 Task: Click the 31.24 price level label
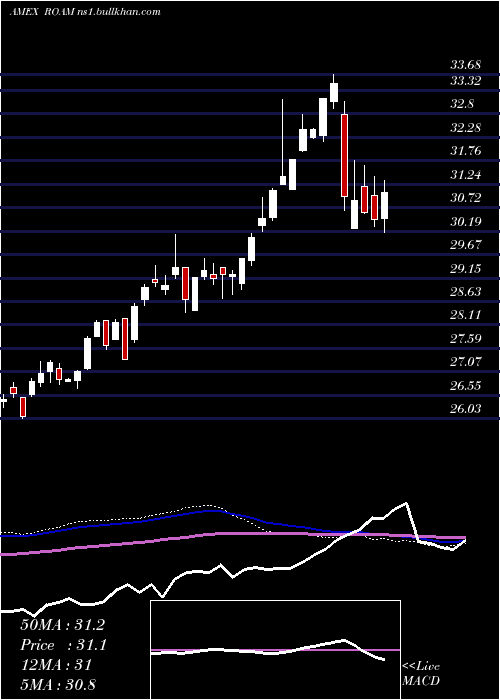click(466, 175)
